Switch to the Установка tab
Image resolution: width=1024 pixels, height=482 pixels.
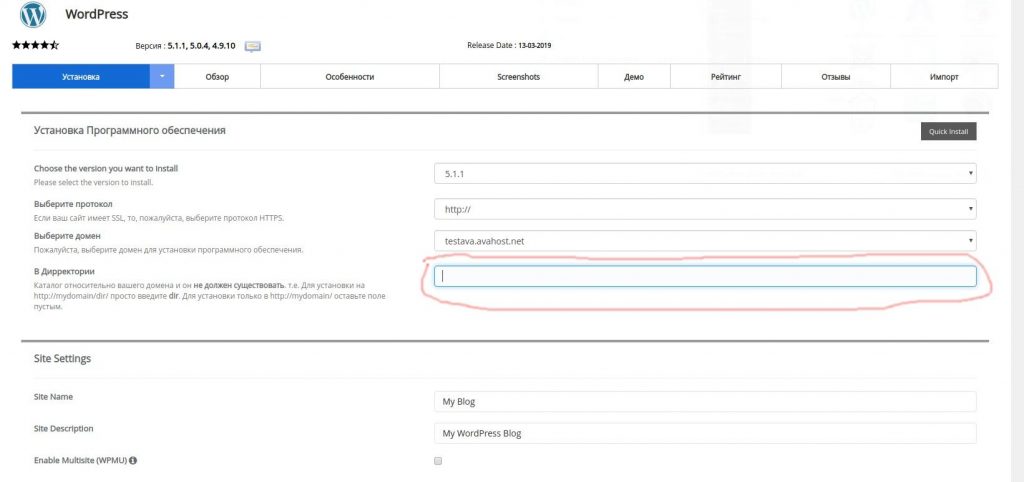81,76
